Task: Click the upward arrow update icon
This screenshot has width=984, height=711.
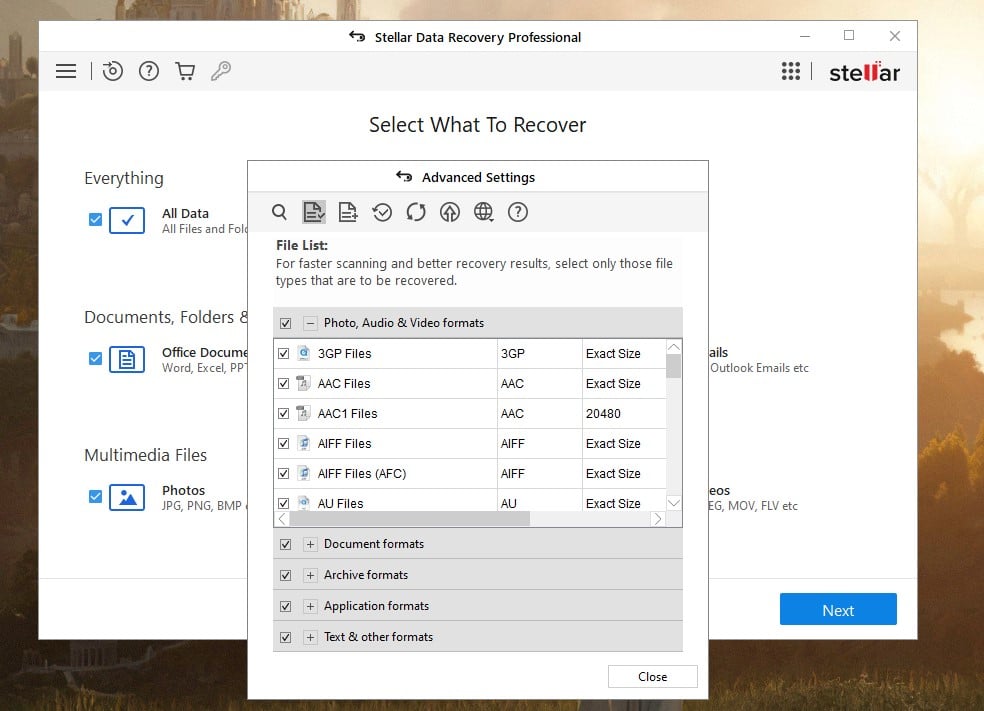Action: point(449,212)
